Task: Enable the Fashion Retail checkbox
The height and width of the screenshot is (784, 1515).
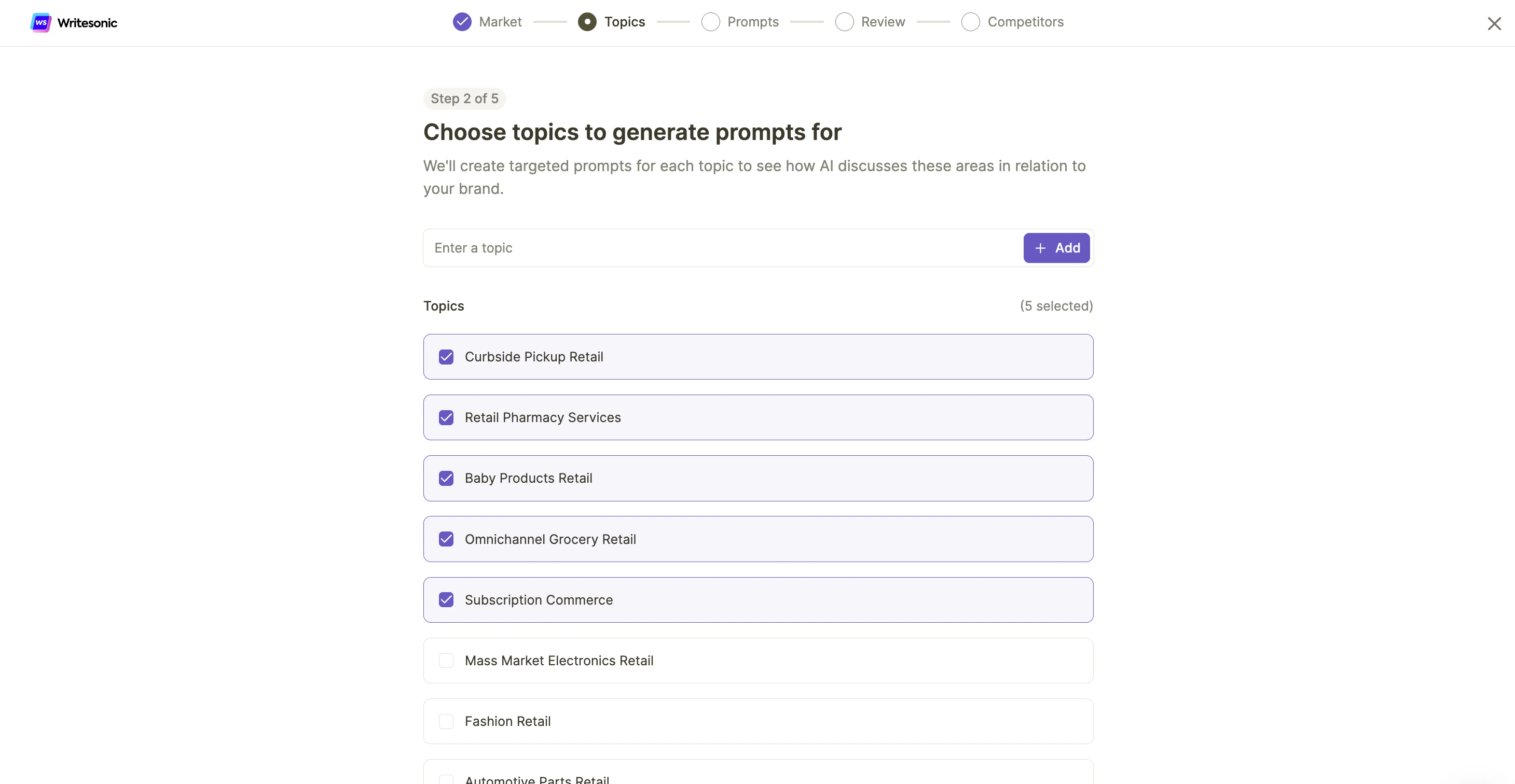Action: point(446,721)
